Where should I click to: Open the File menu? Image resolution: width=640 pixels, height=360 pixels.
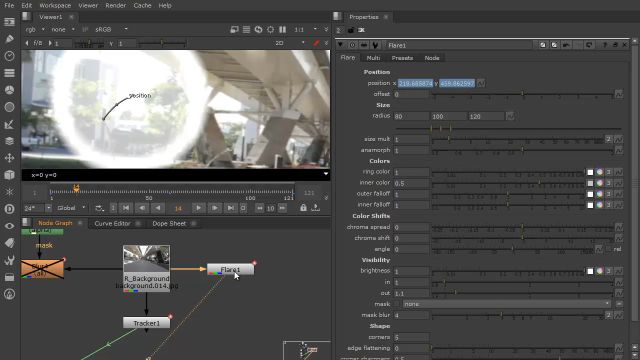[9, 5]
